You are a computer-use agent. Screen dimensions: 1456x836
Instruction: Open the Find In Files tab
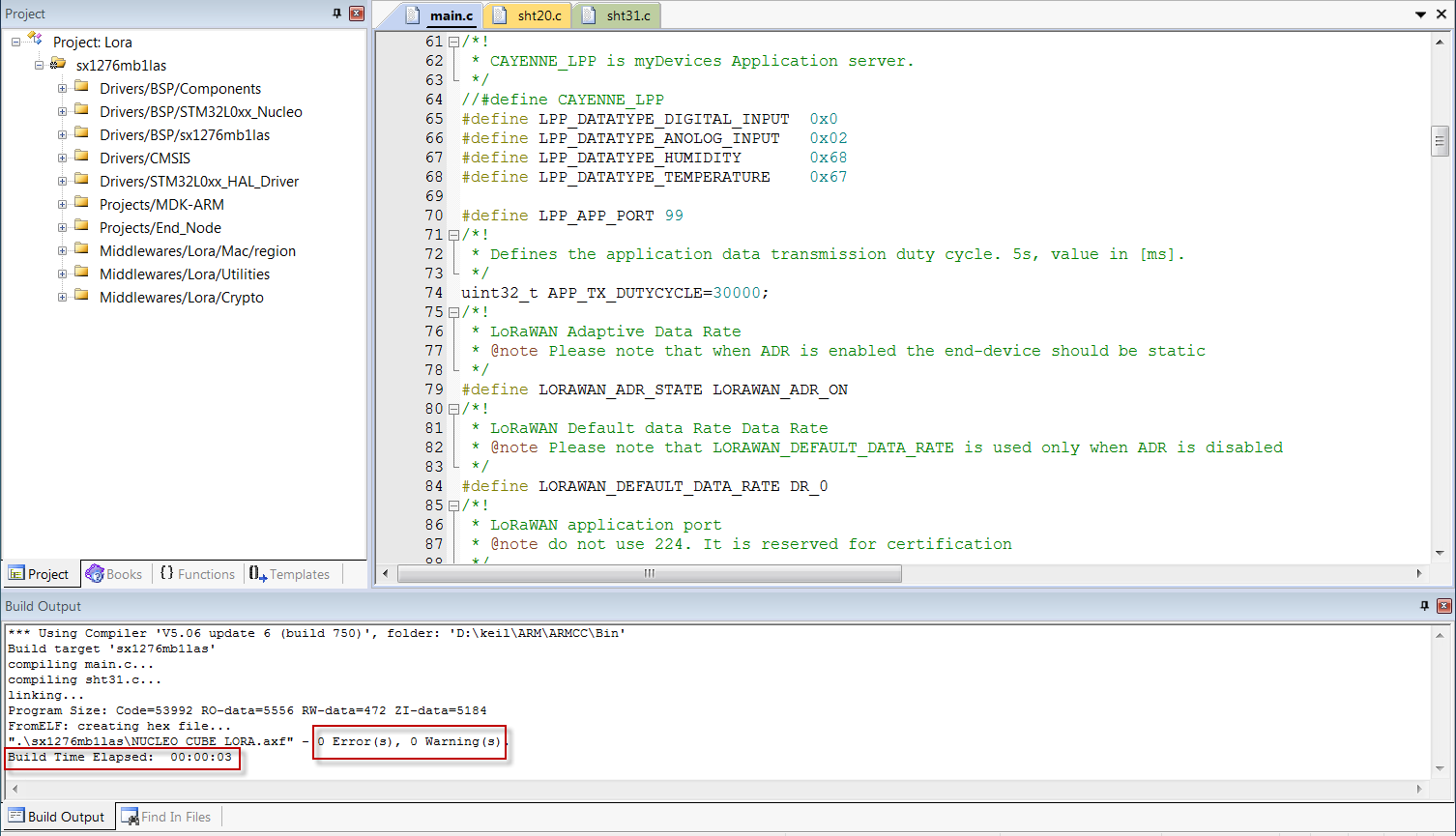pyautogui.click(x=166, y=817)
